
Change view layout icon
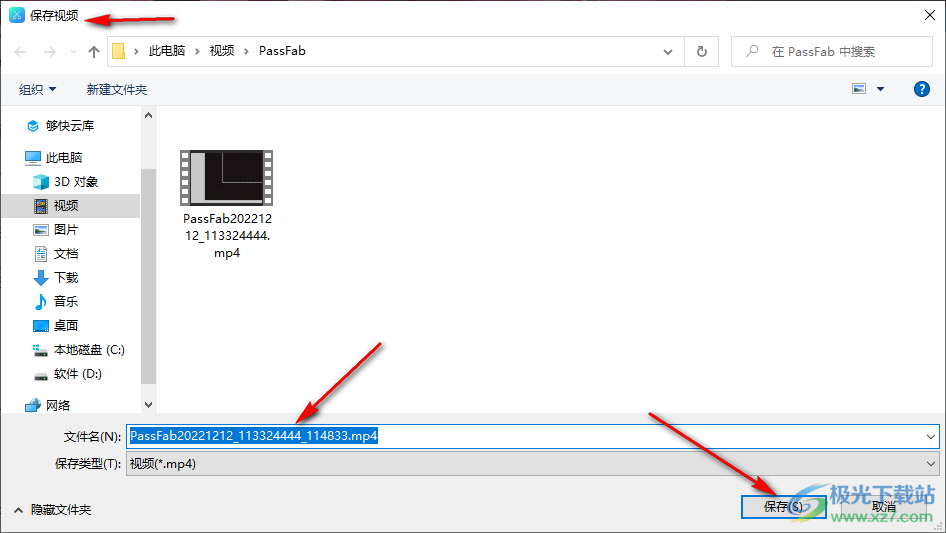pos(859,89)
